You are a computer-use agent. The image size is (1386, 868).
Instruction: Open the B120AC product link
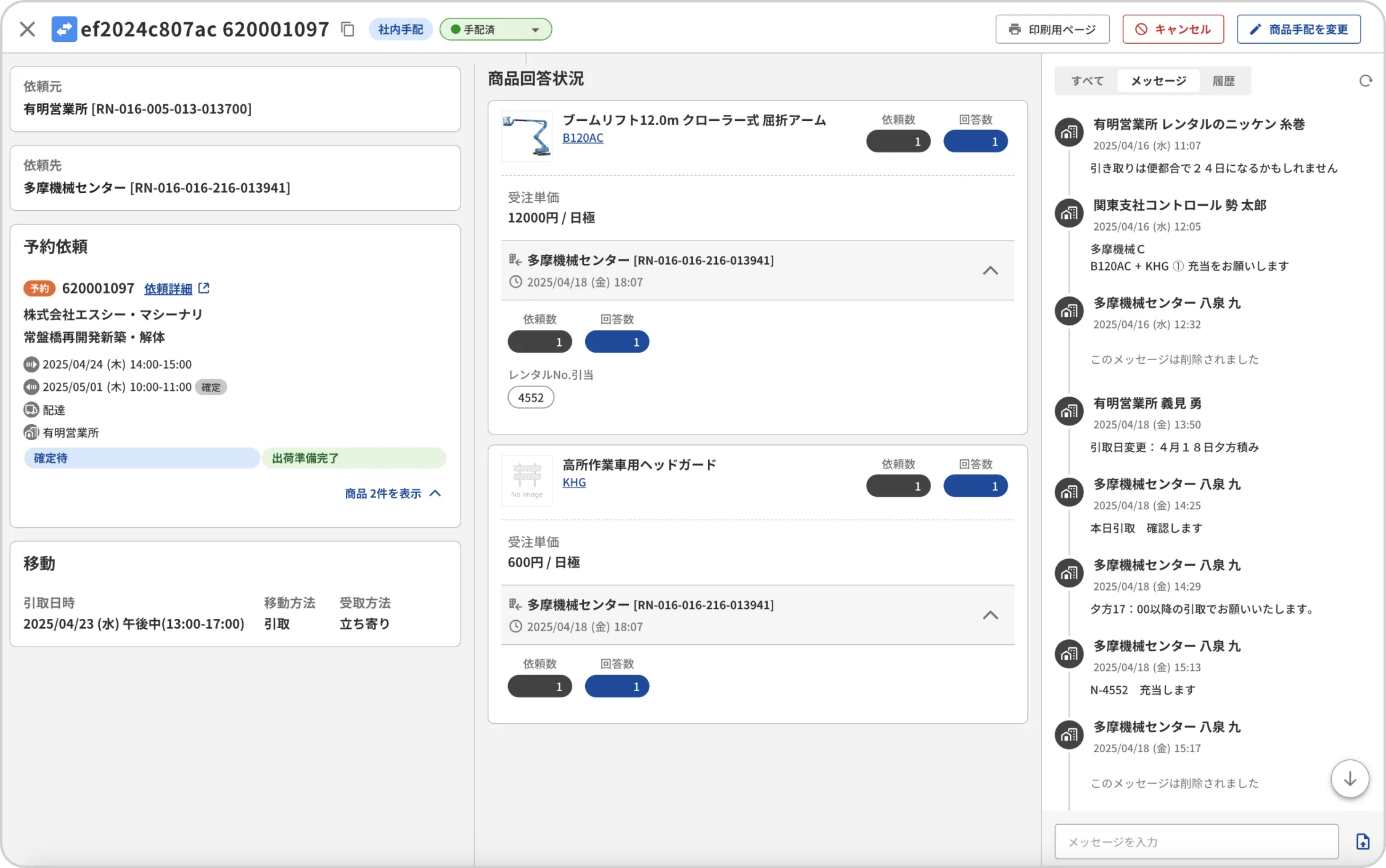click(x=583, y=137)
